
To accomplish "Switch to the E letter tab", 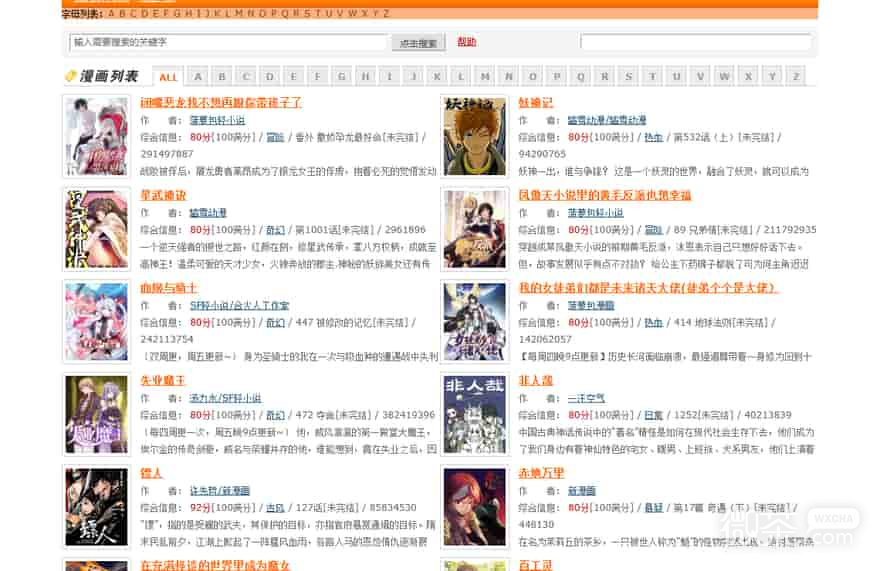I will click(x=294, y=76).
